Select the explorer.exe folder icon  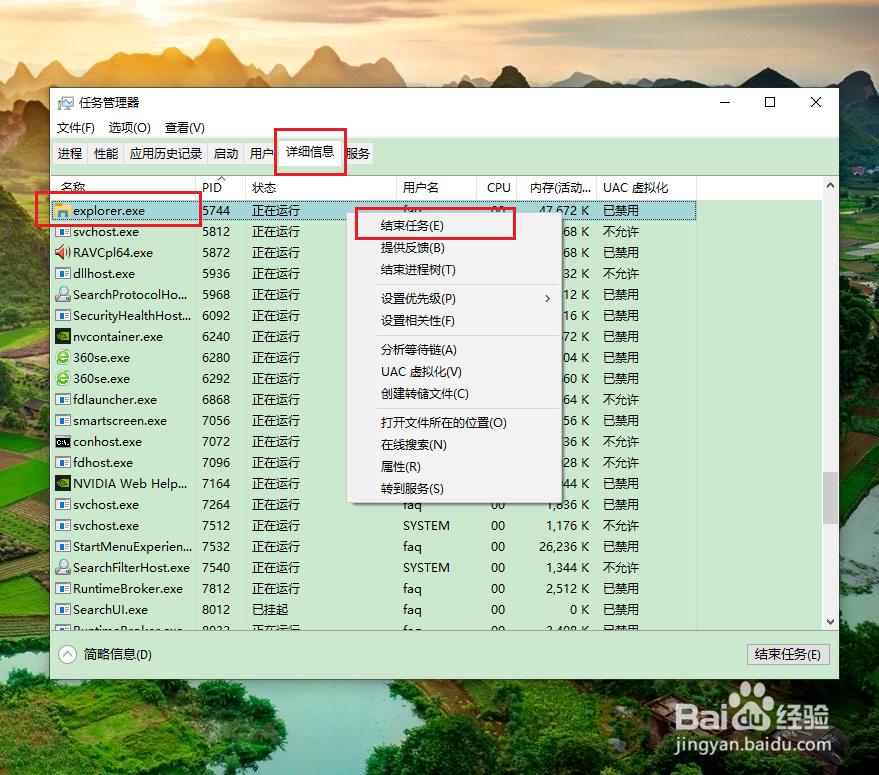(x=62, y=210)
